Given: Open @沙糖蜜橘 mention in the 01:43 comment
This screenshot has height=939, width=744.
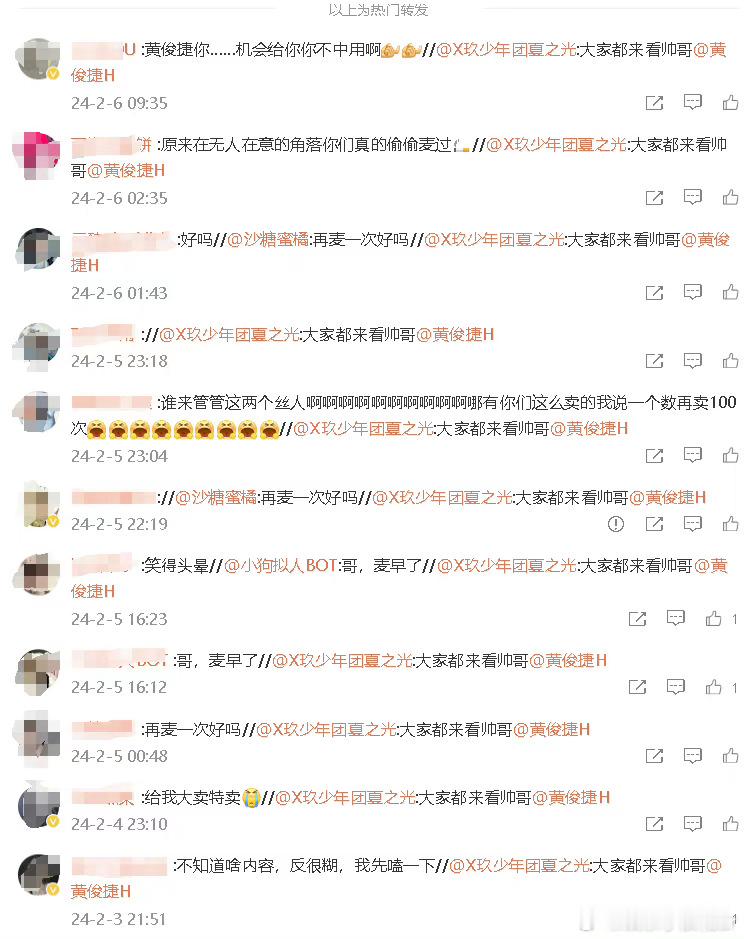Looking at the screenshot, I should pos(268,240).
